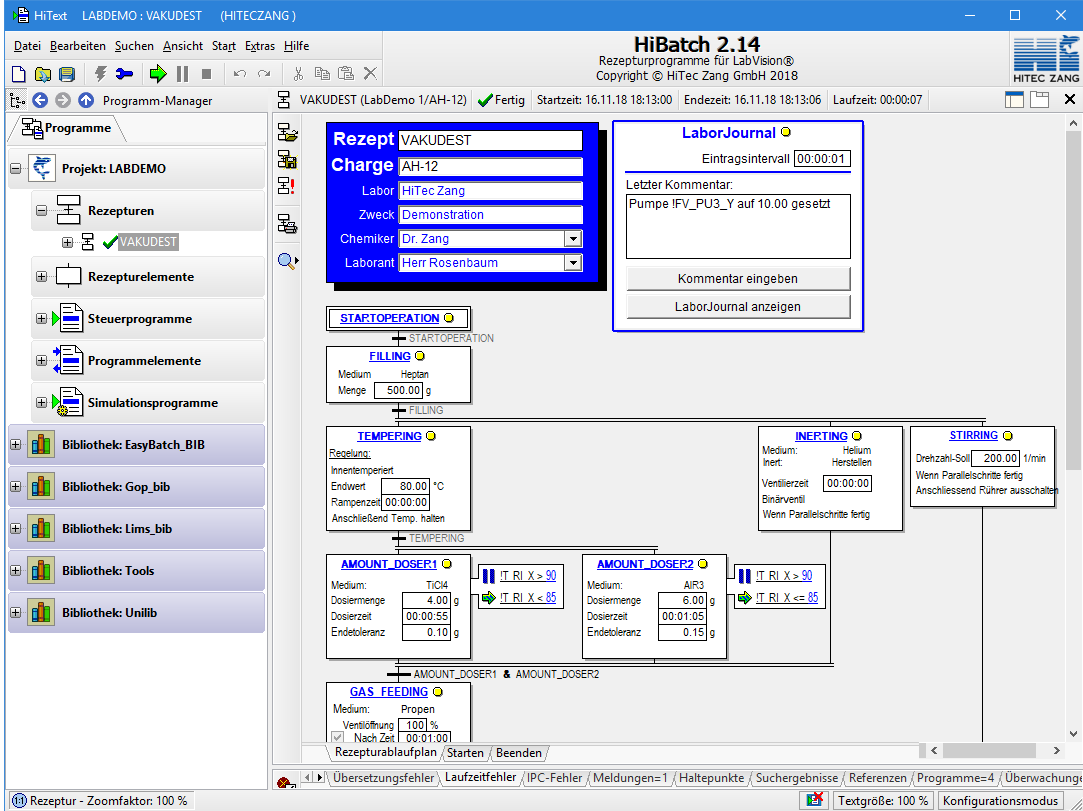
Task: Click yellow indicator beside INERTING
Action: (x=856, y=436)
